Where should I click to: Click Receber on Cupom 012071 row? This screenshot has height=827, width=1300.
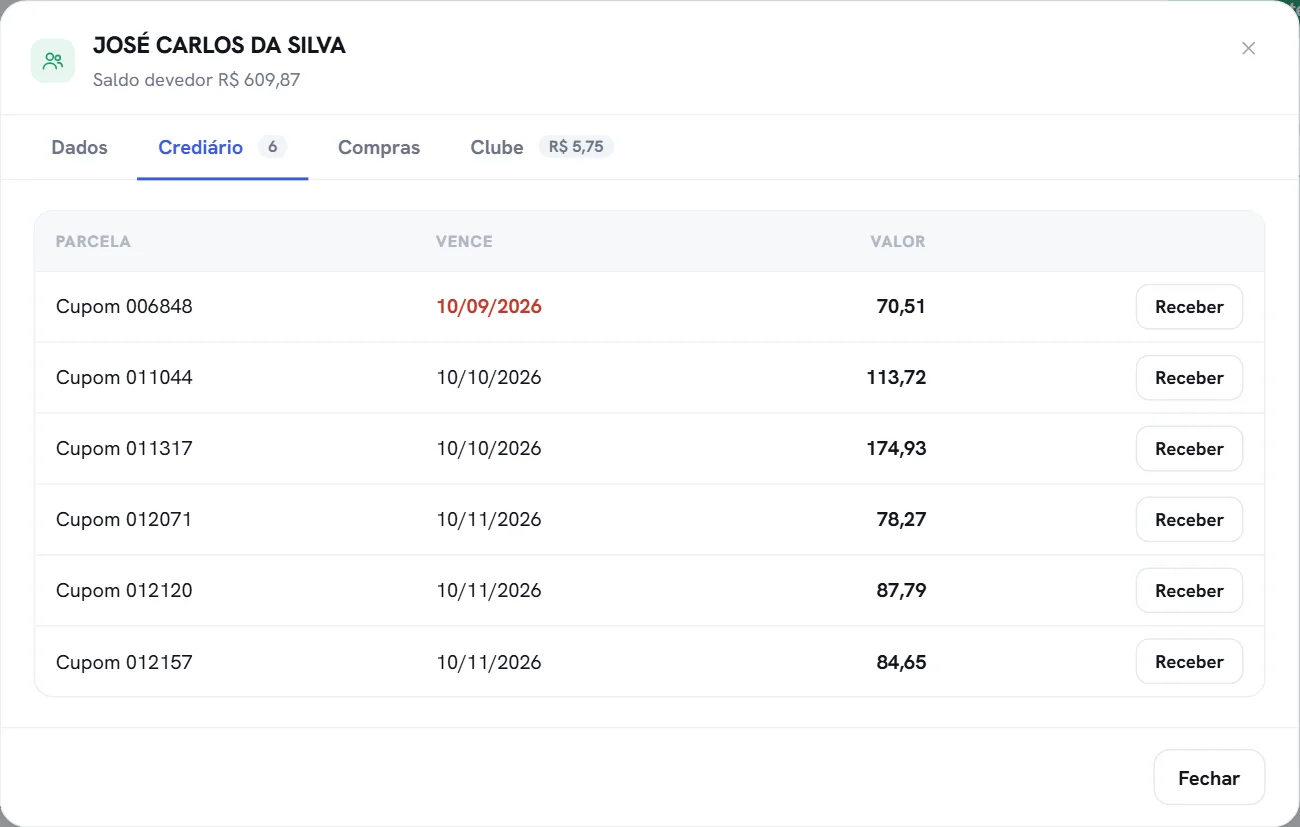1189,520
